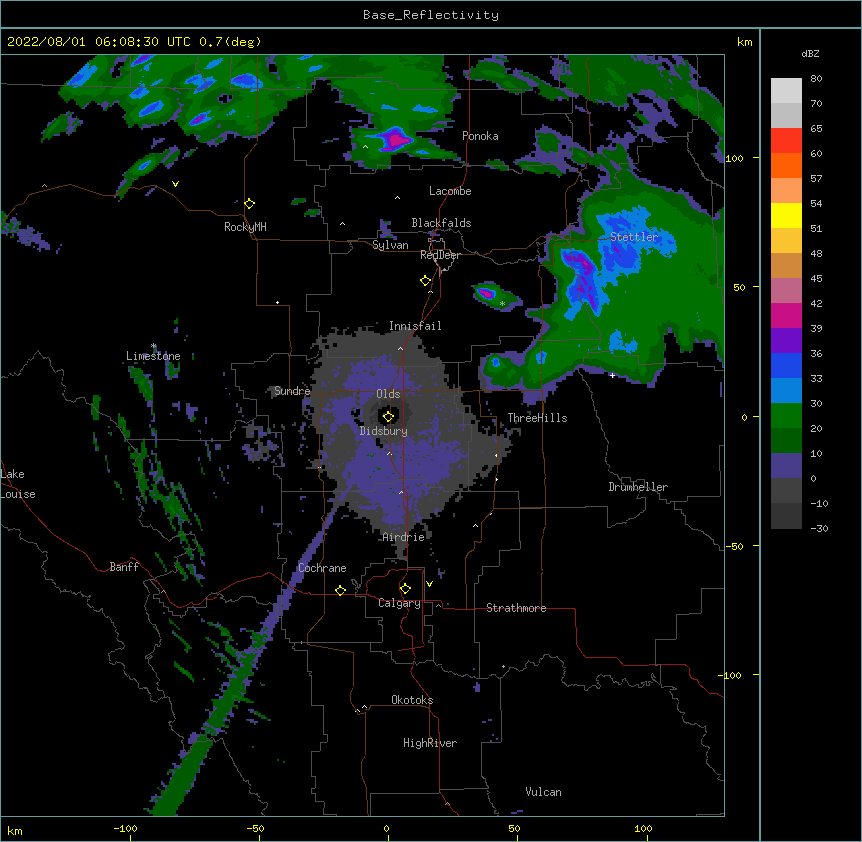
Task: Click the Okotoks label
Action: (x=412, y=700)
